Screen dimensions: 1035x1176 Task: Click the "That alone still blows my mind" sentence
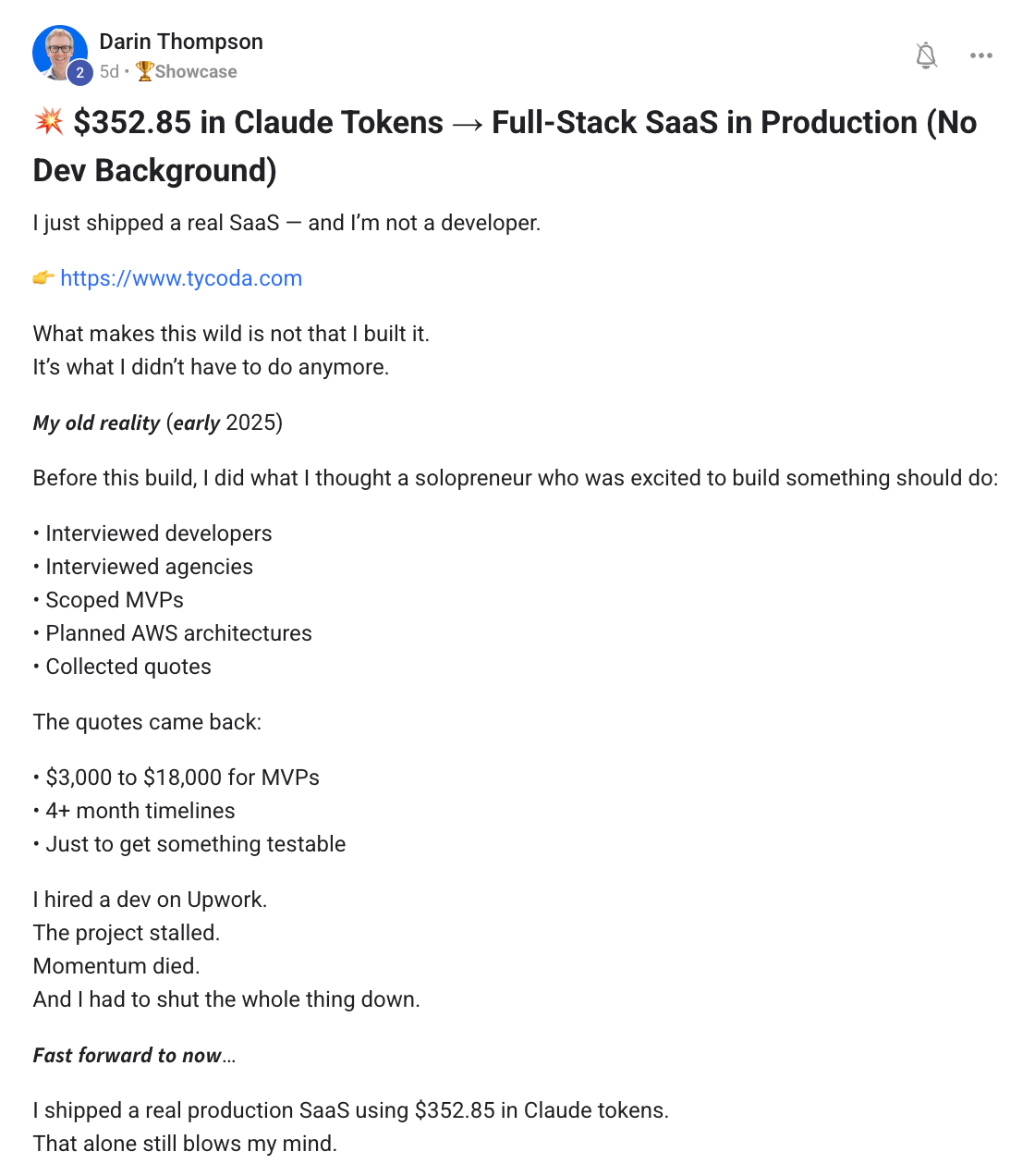(x=185, y=1144)
